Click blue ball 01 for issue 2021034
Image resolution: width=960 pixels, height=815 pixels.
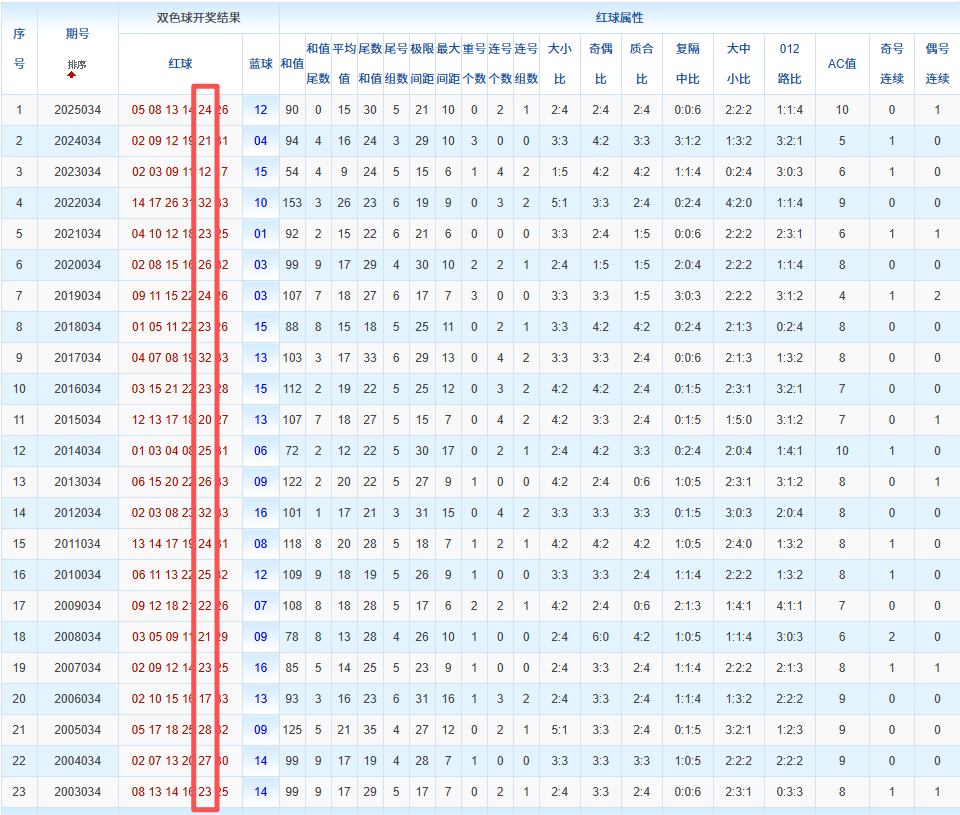click(261, 234)
